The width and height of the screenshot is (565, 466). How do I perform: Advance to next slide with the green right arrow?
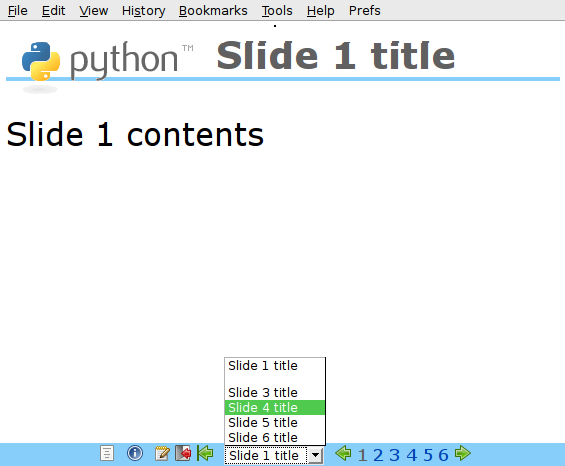[x=463, y=453]
